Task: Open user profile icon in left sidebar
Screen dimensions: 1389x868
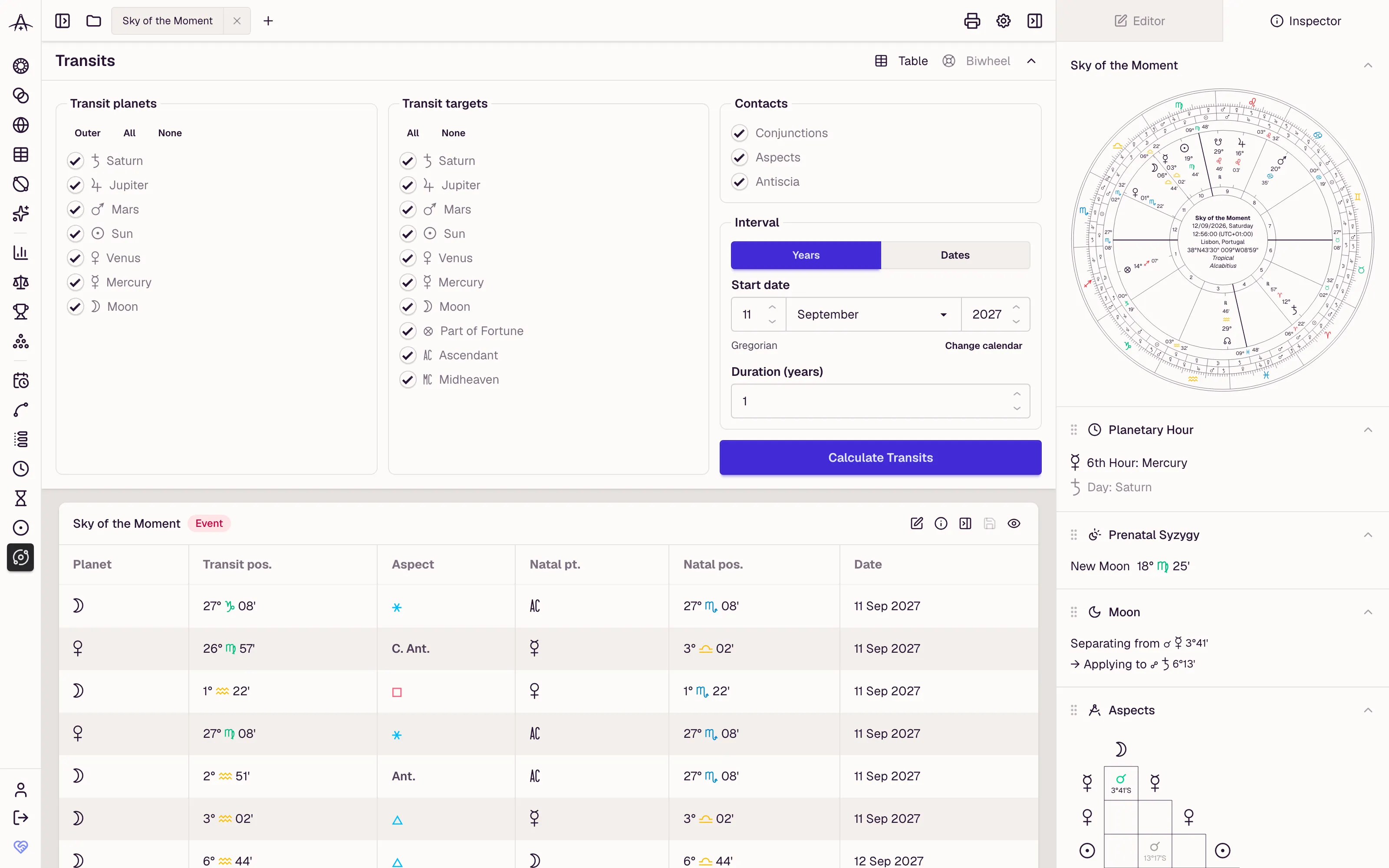Action: click(x=21, y=790)
